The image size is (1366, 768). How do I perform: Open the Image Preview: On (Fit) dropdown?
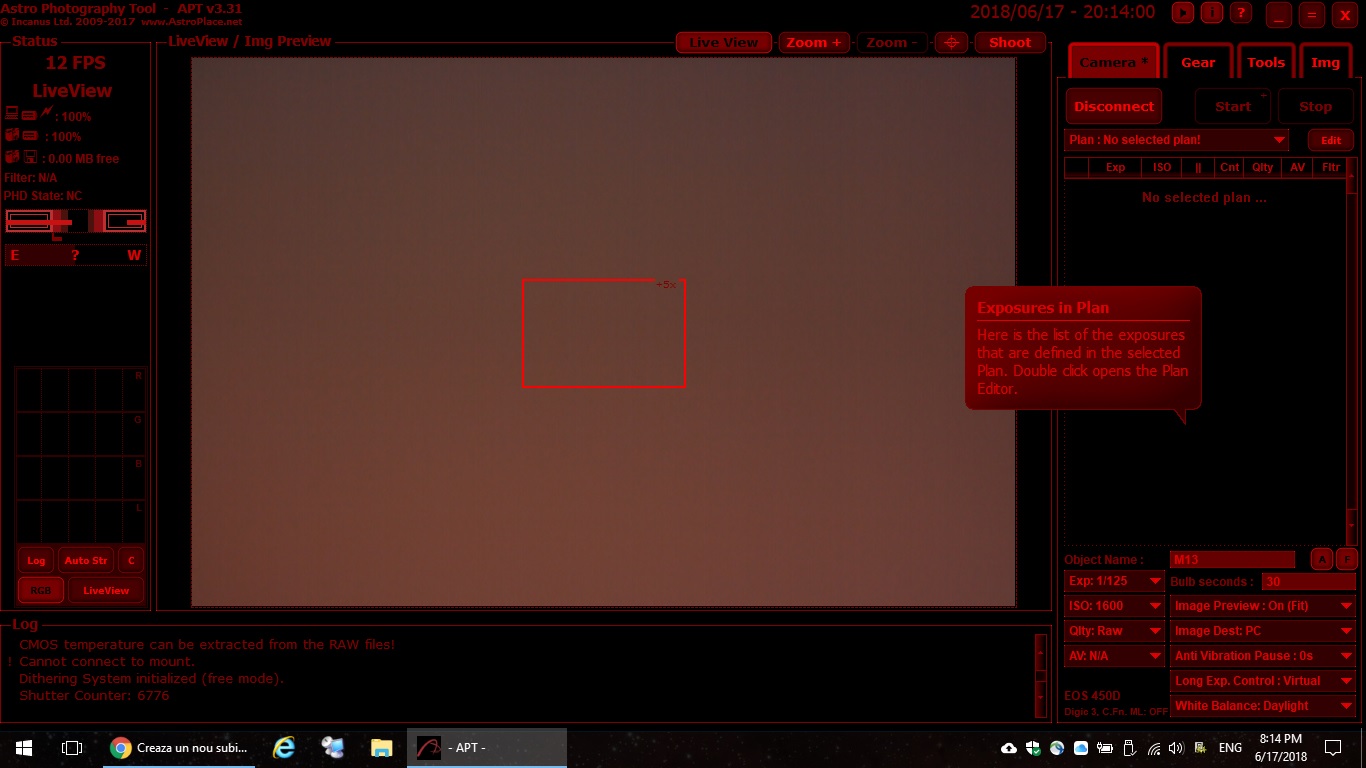(1263, 606)
